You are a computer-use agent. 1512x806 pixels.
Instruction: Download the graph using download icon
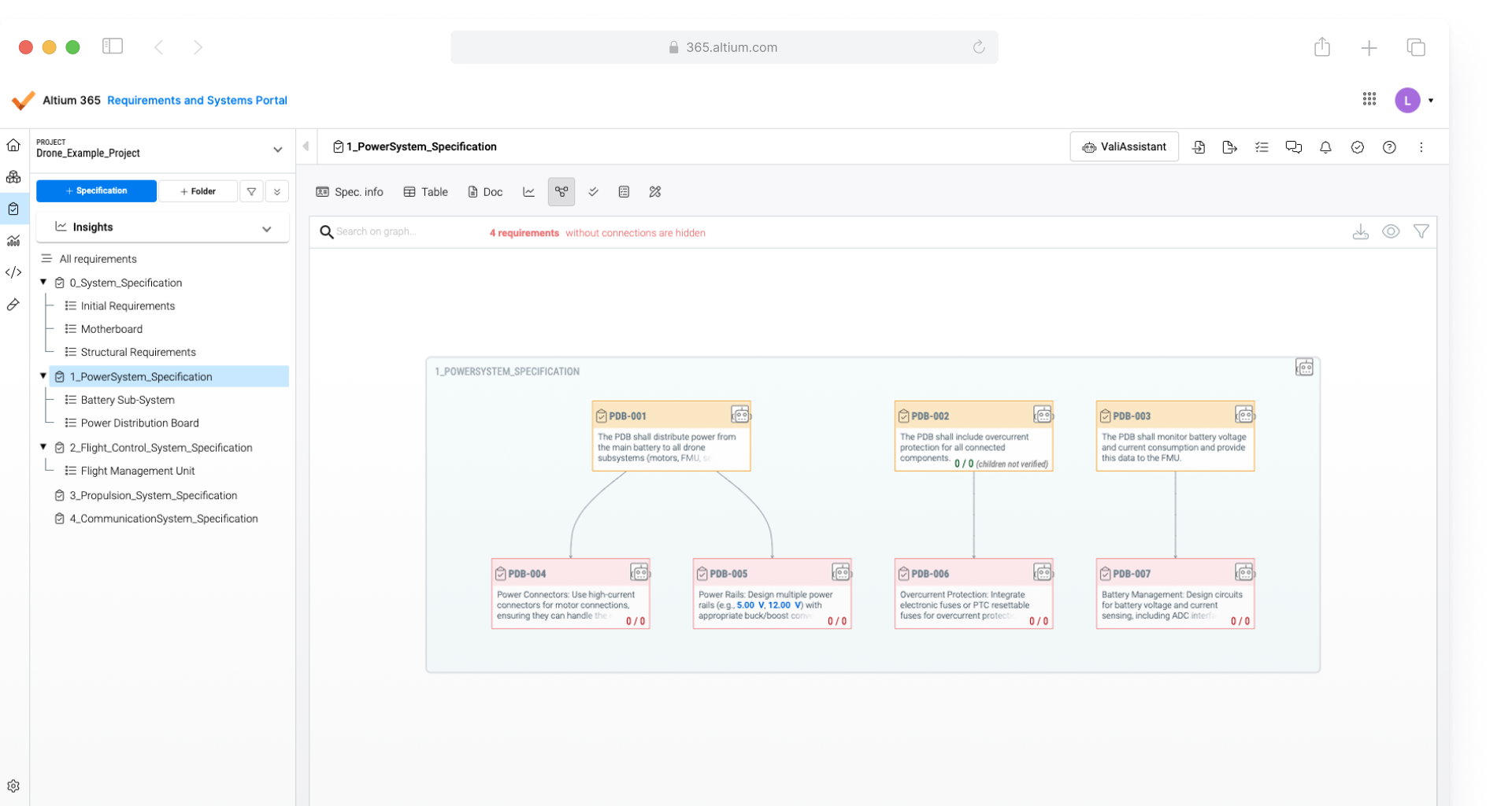1360,232
